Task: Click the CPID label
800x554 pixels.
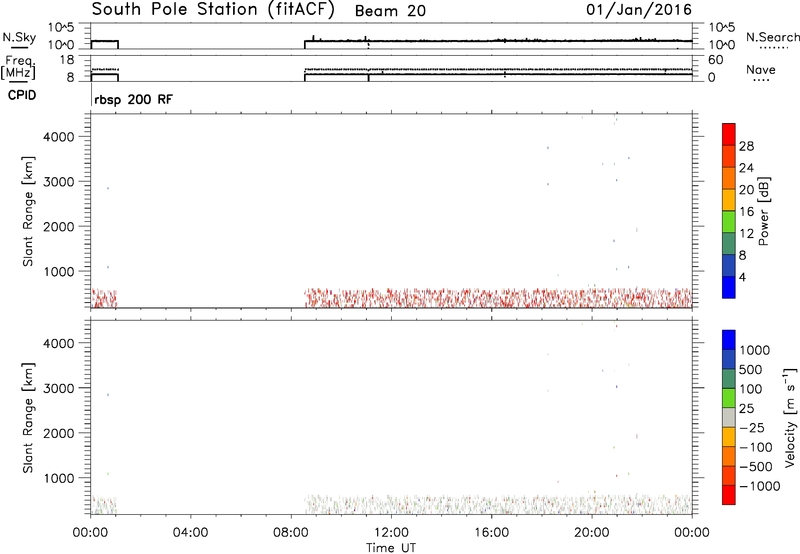Action: (22, 95)
